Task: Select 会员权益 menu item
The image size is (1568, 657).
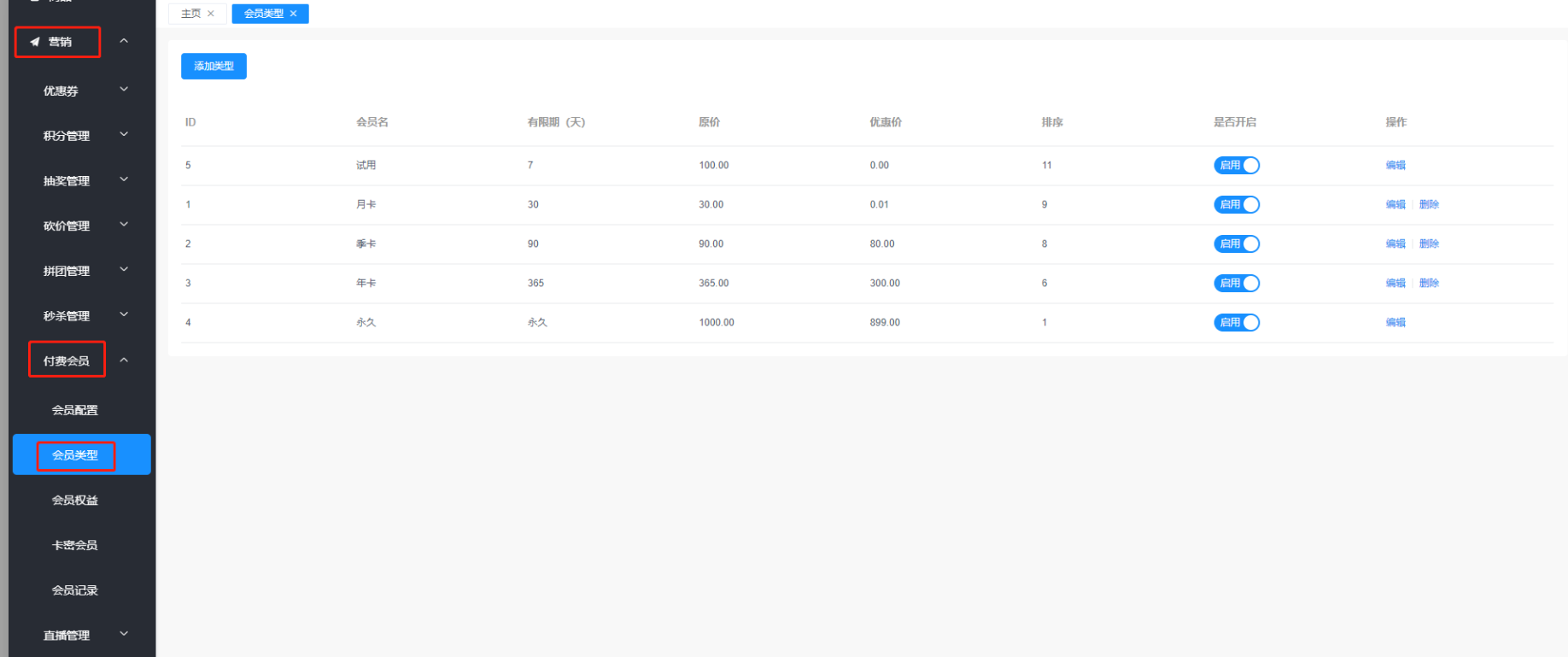Action: click(75, 501)
